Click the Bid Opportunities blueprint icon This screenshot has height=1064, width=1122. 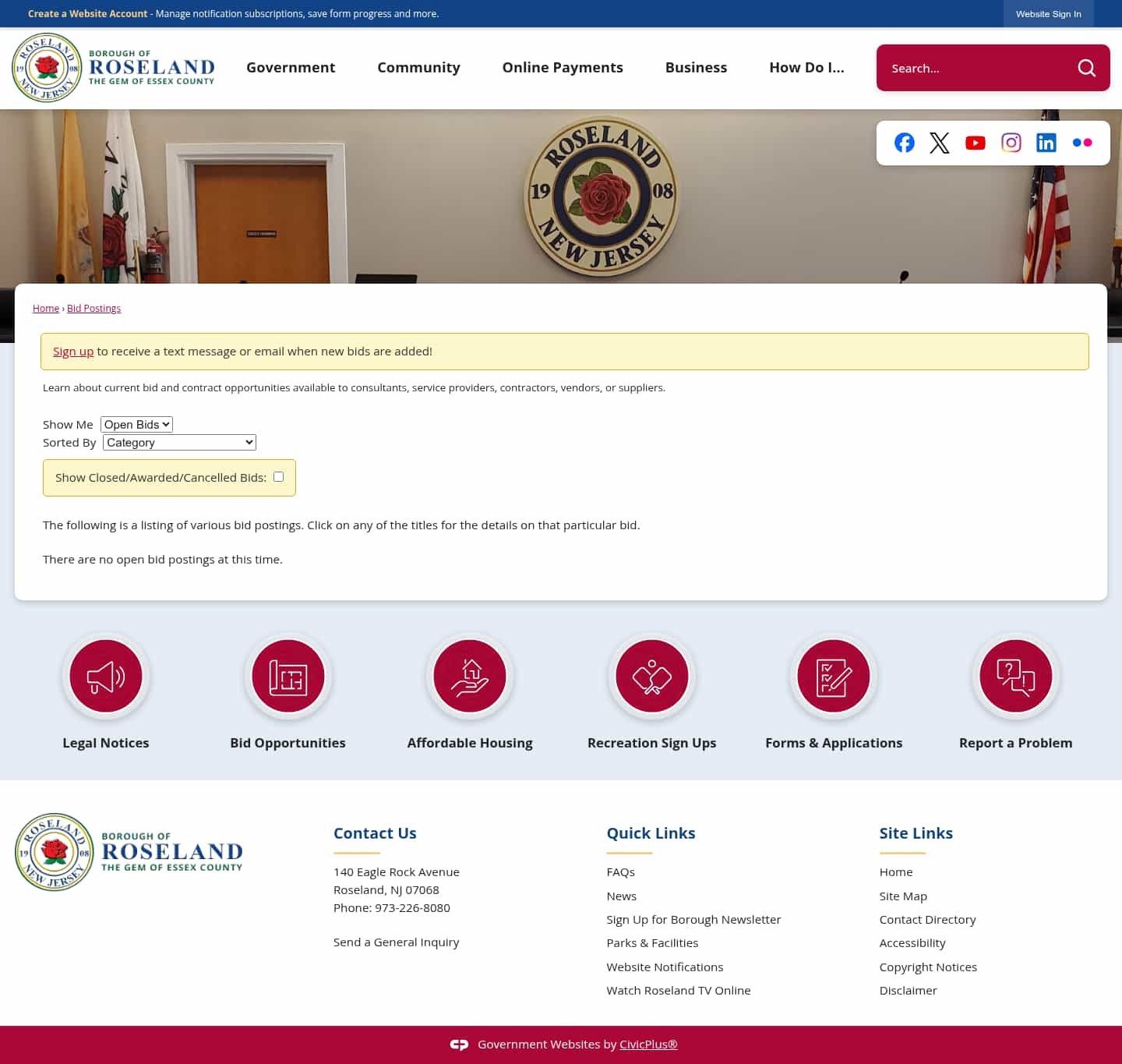(288, 676)
